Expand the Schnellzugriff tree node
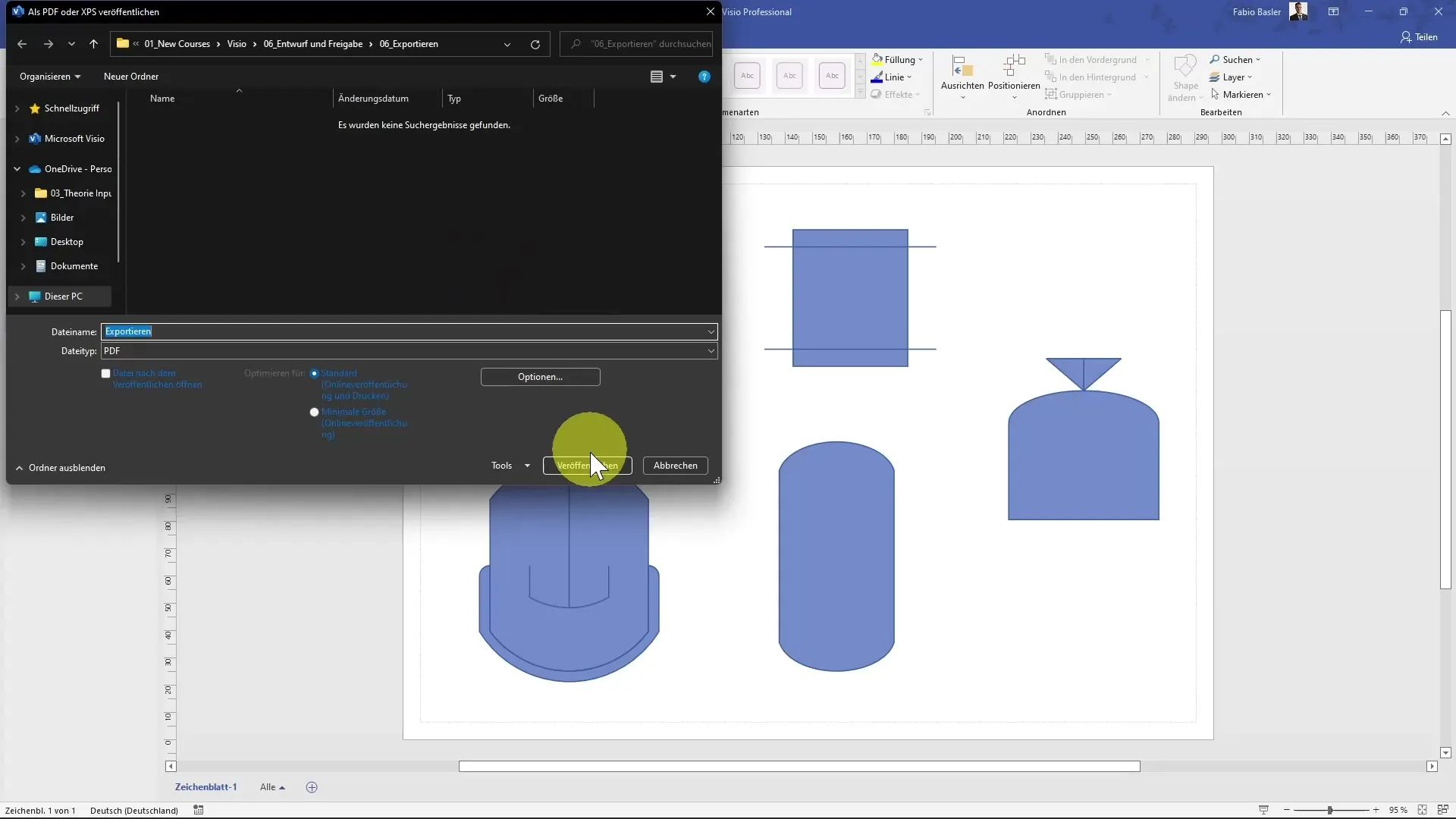 [x=17, y=108]
